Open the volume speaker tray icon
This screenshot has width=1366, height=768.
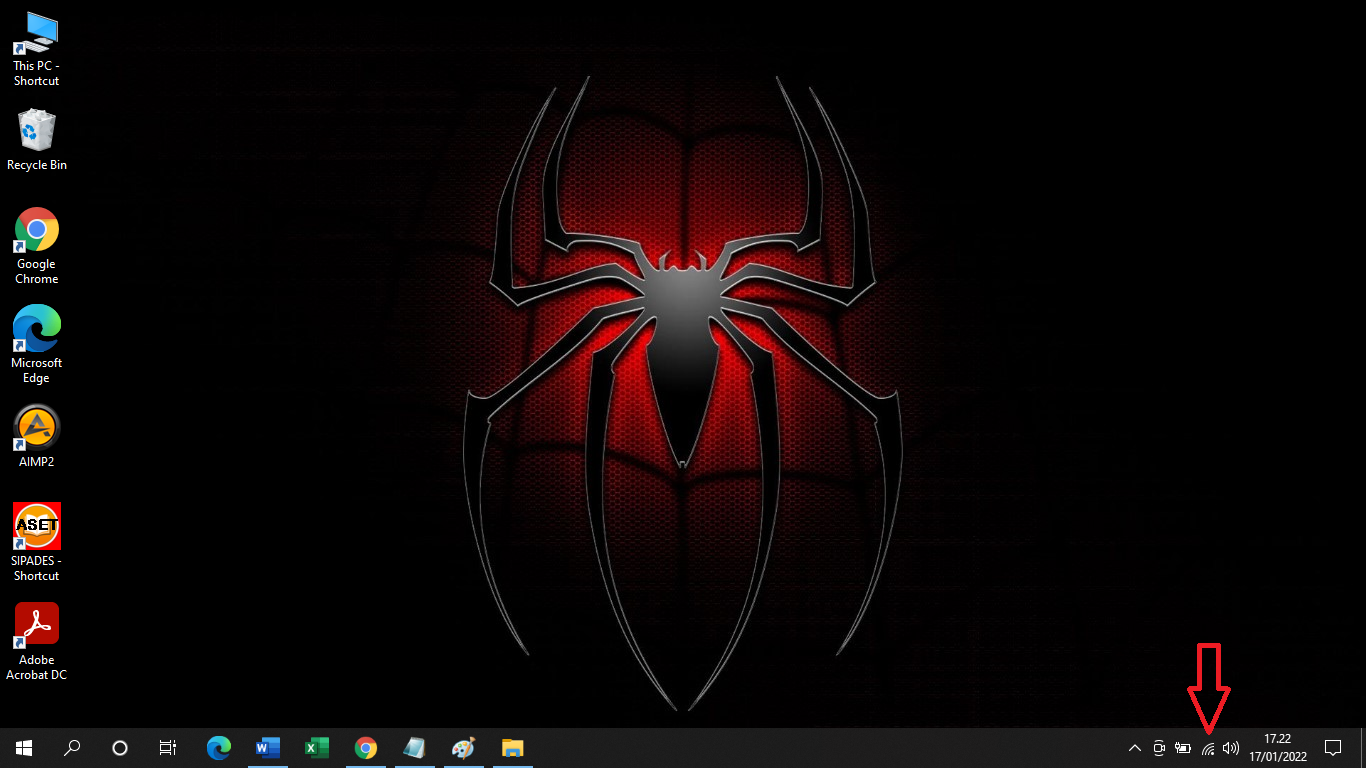click(1232, 748)
